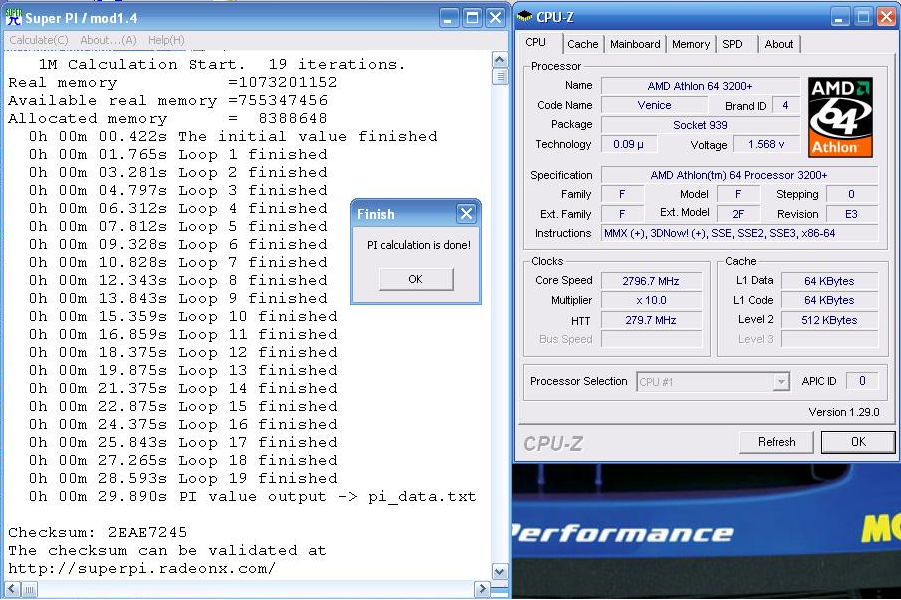Click the processor Name field 'AMD Athlon 64 3200+'
This screenshot has width=901, height=600.
(700, 86)
